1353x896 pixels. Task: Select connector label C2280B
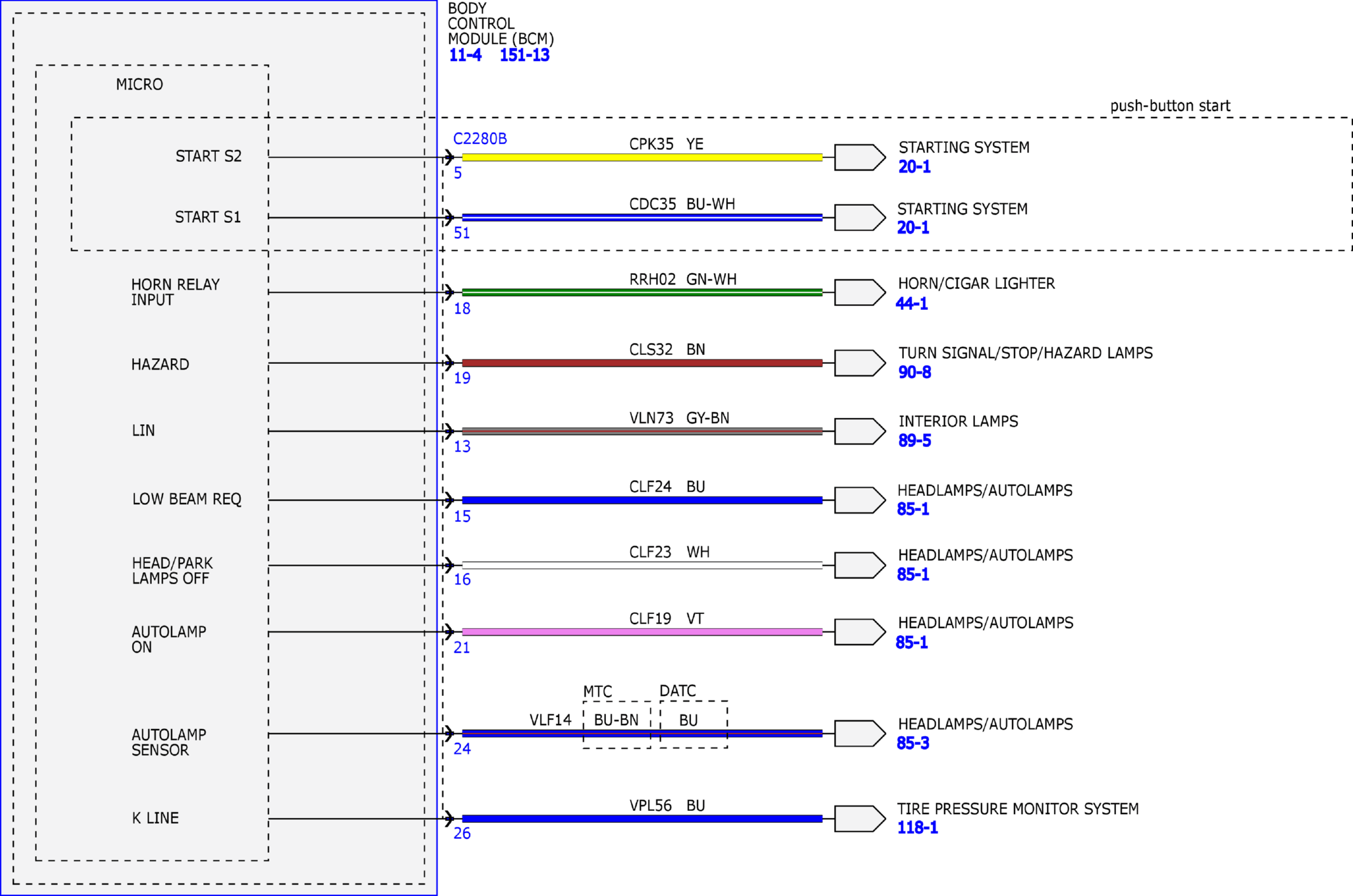click(x=480, y=138)
